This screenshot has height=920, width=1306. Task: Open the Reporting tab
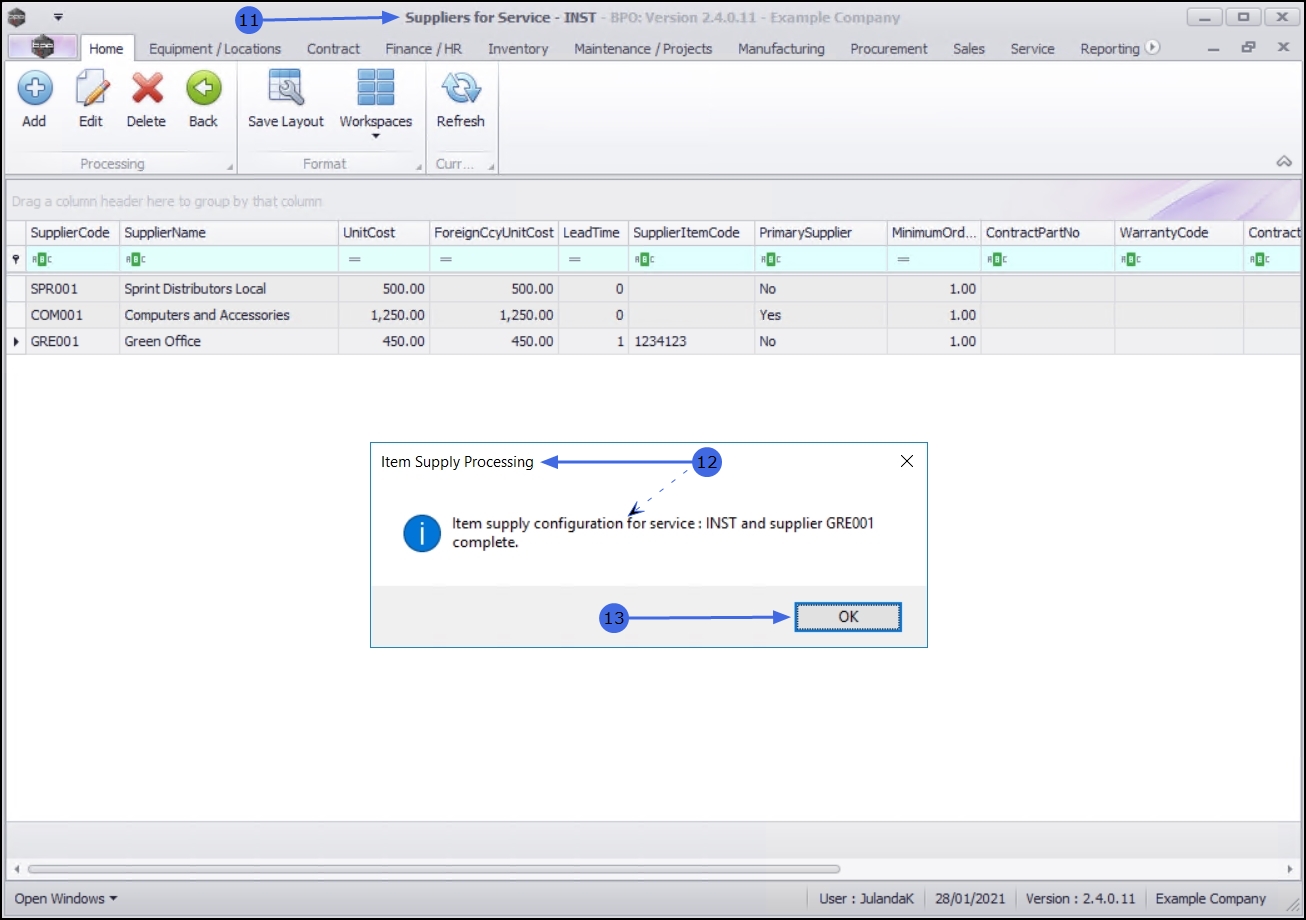tap(1110, 48)
